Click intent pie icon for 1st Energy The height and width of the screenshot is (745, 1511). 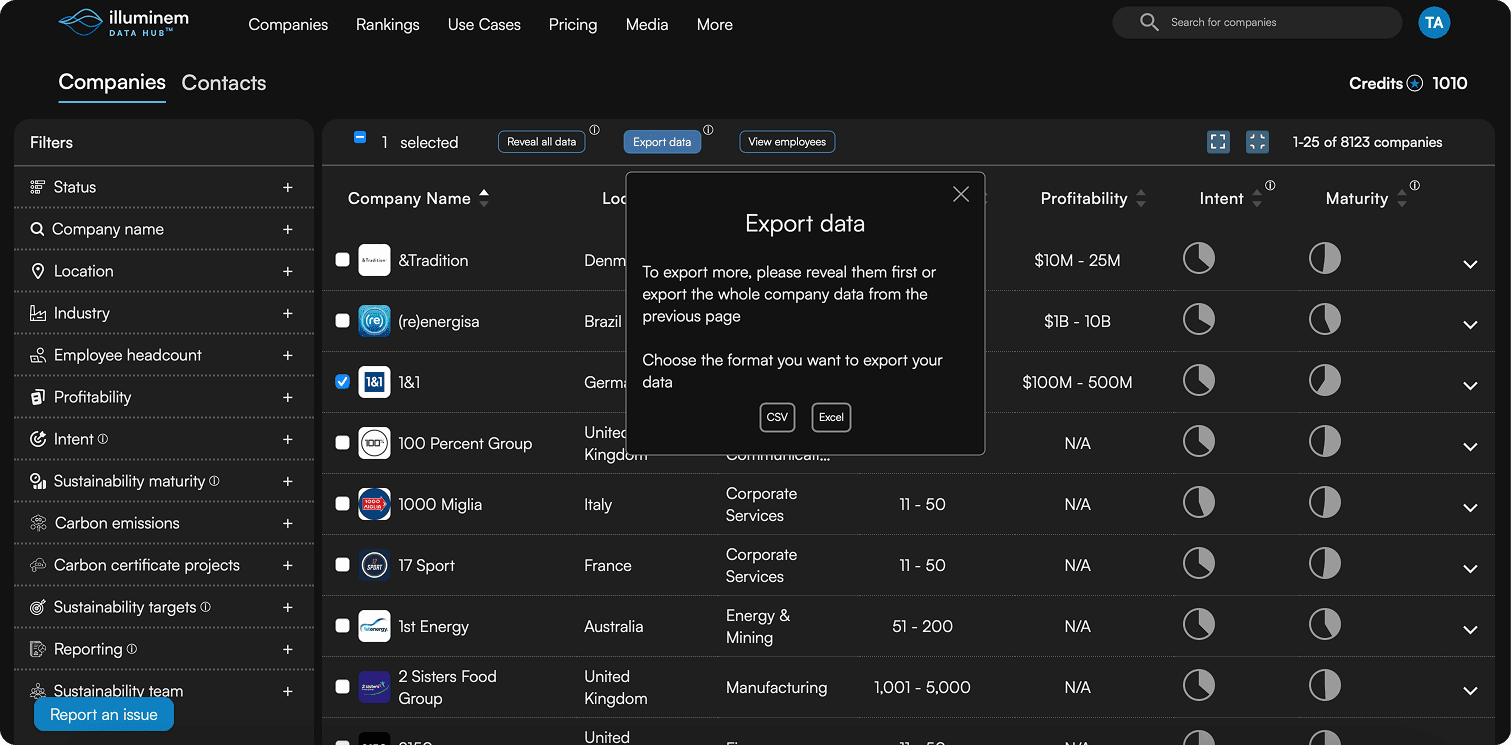1199,624
